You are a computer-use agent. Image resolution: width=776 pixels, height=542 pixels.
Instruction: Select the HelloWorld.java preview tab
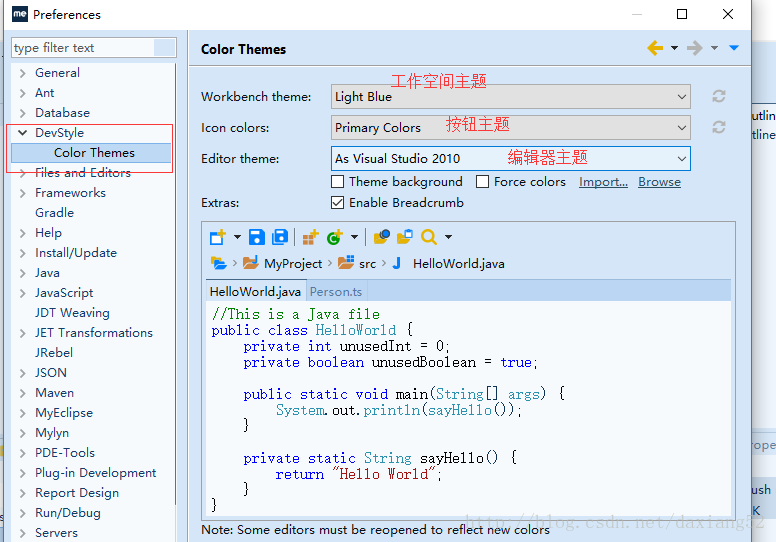click(x=255, y=292)
